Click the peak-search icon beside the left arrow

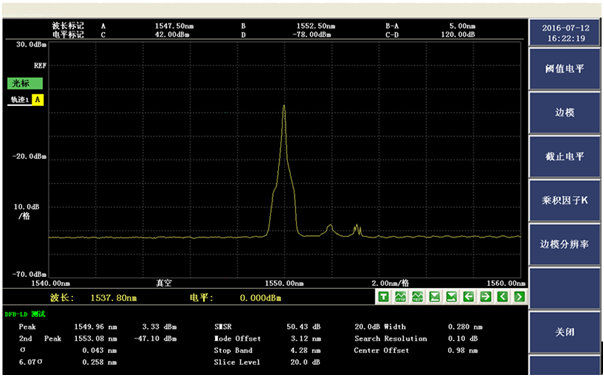coord(451,297)
